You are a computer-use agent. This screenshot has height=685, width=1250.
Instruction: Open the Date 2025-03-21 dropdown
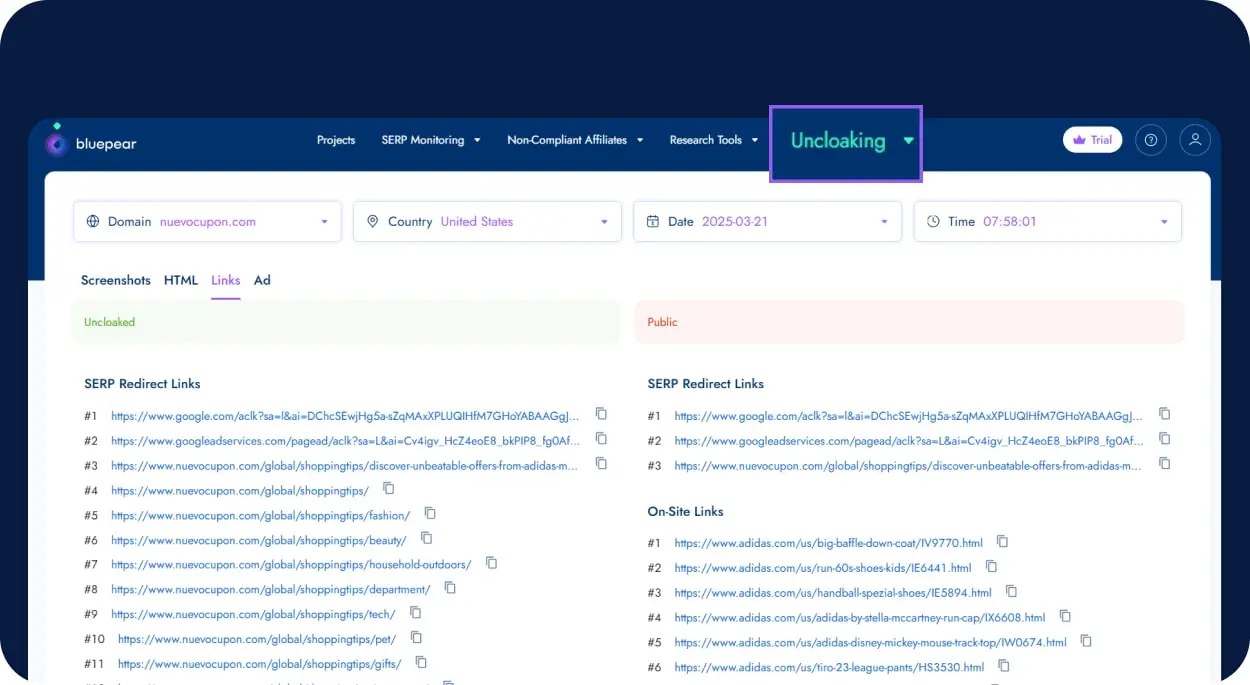pos(767,222)
